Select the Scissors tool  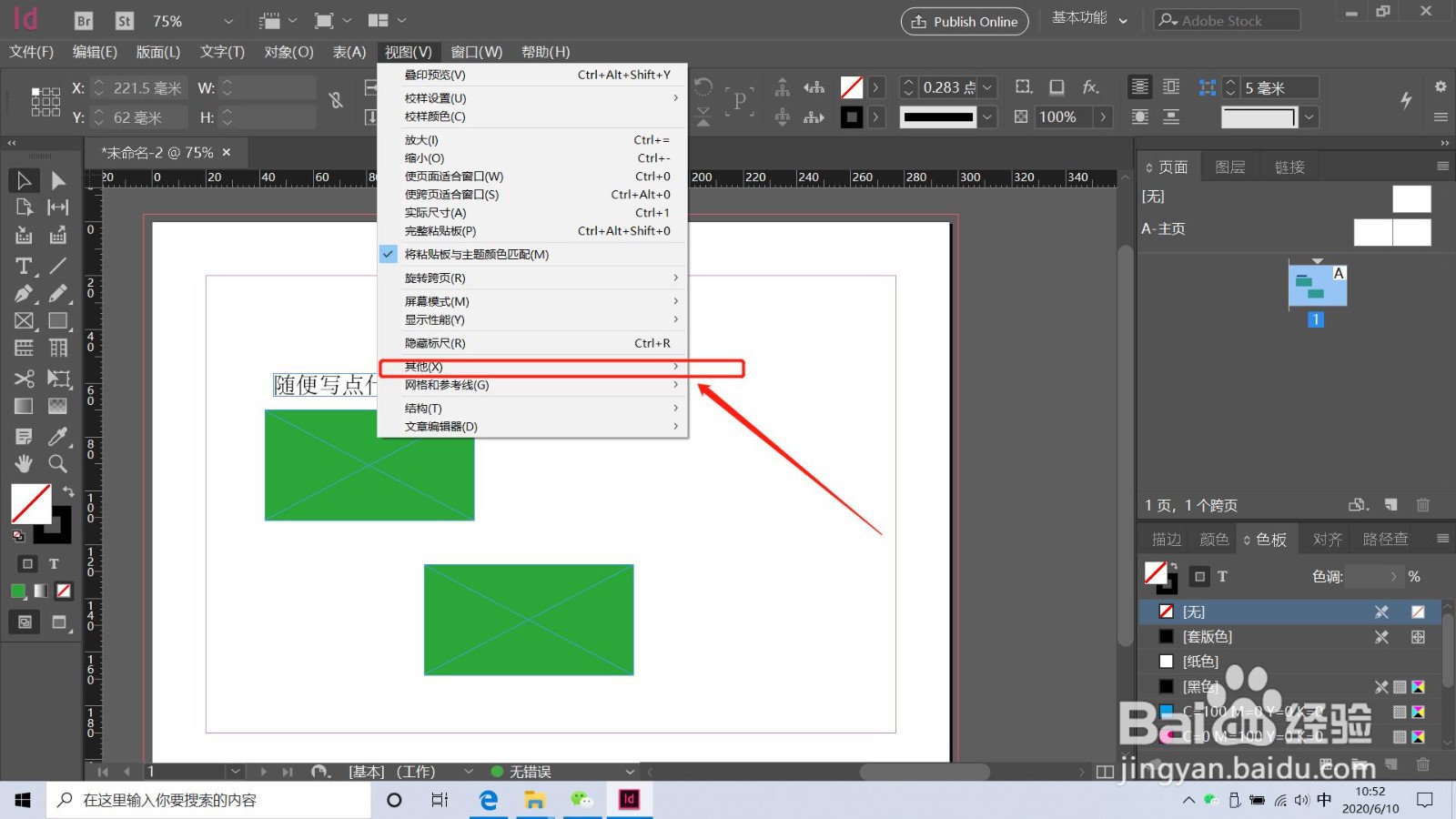pyautogui.click(x=24, y=379)
